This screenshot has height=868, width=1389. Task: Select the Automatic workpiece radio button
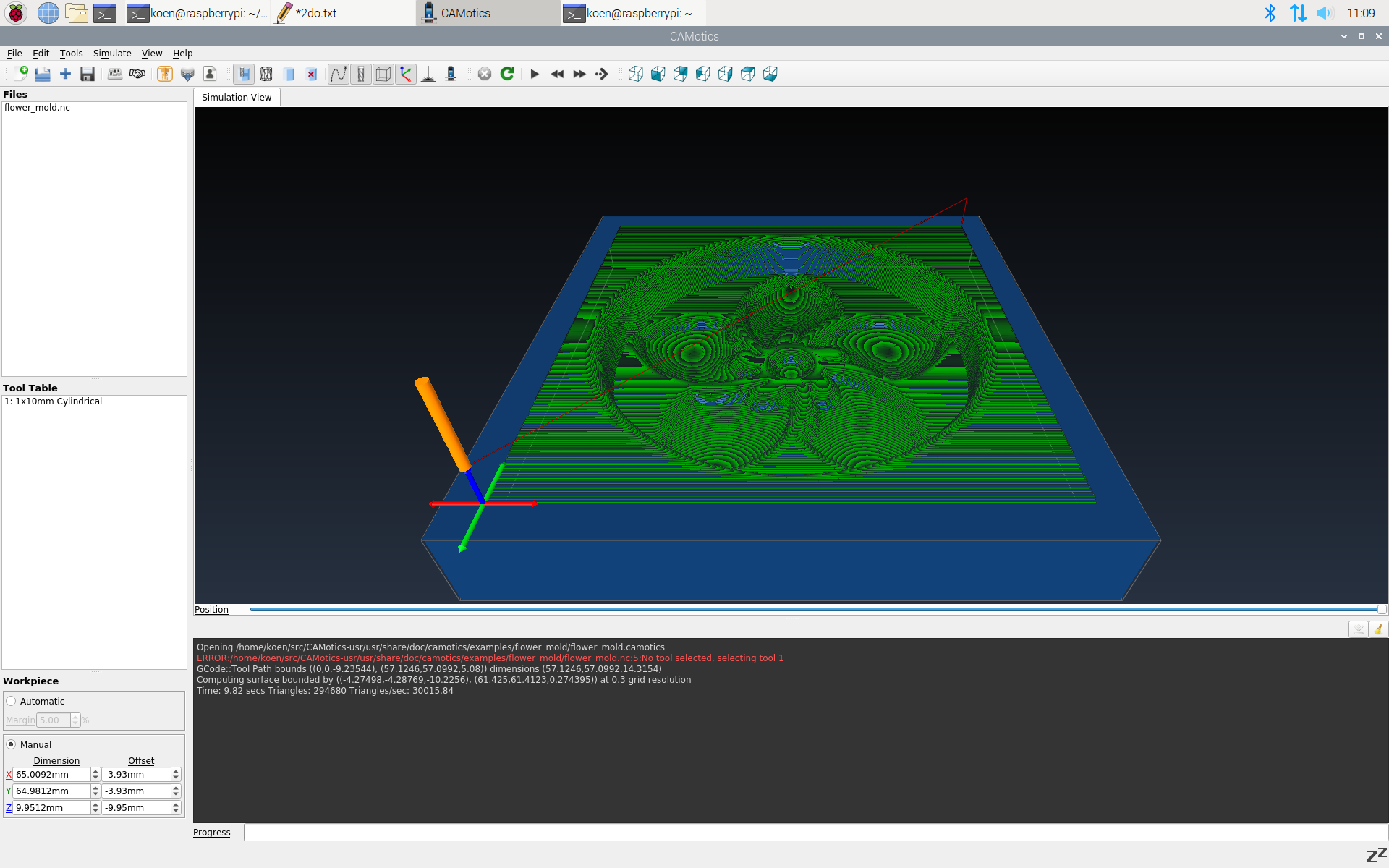pos(12,701)
